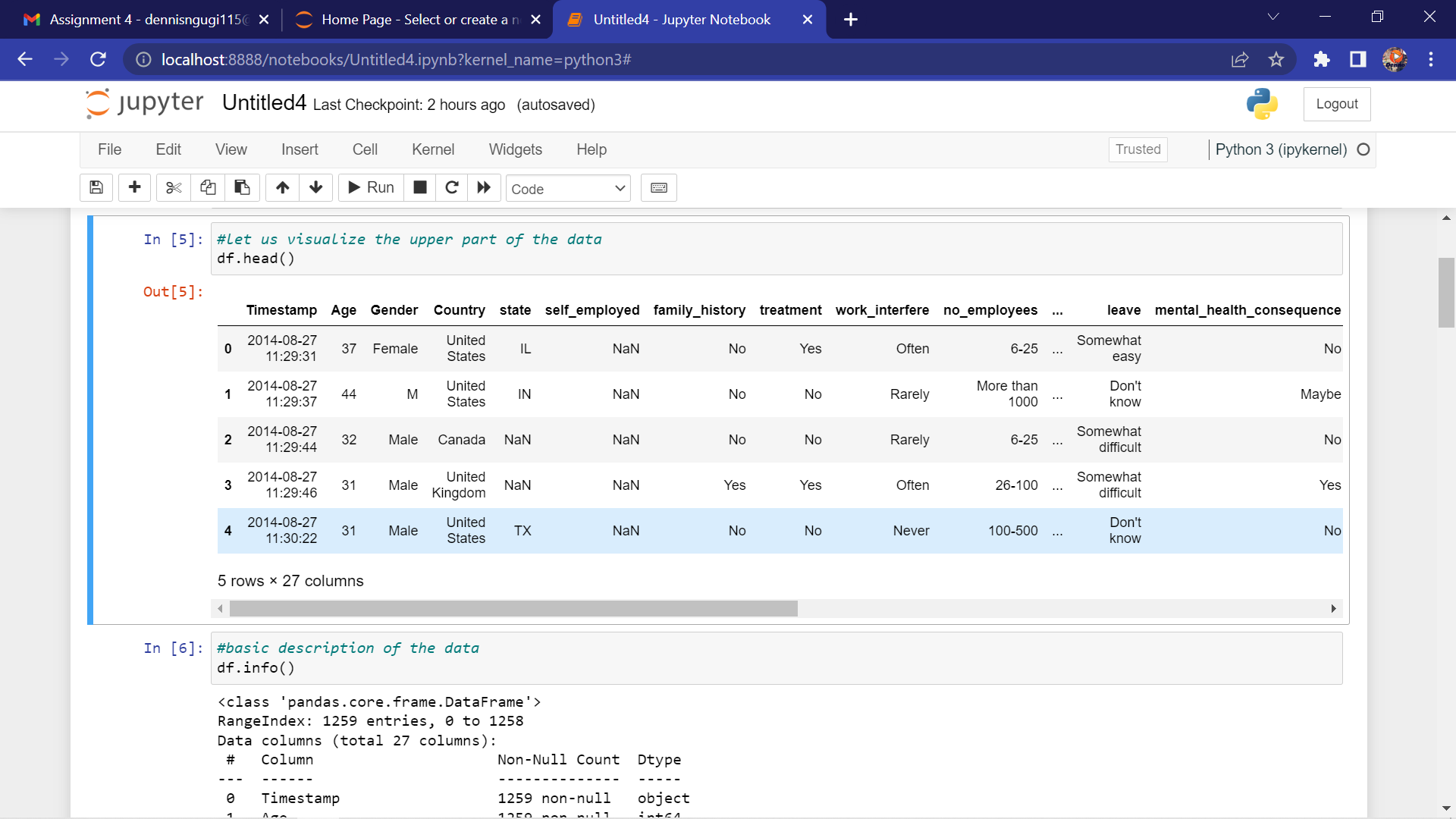Image resolution: width=1456 pixels, height=819 pixels.
Task: Copy the selected cell with copy icon
Action: click(x=208, y=187)
